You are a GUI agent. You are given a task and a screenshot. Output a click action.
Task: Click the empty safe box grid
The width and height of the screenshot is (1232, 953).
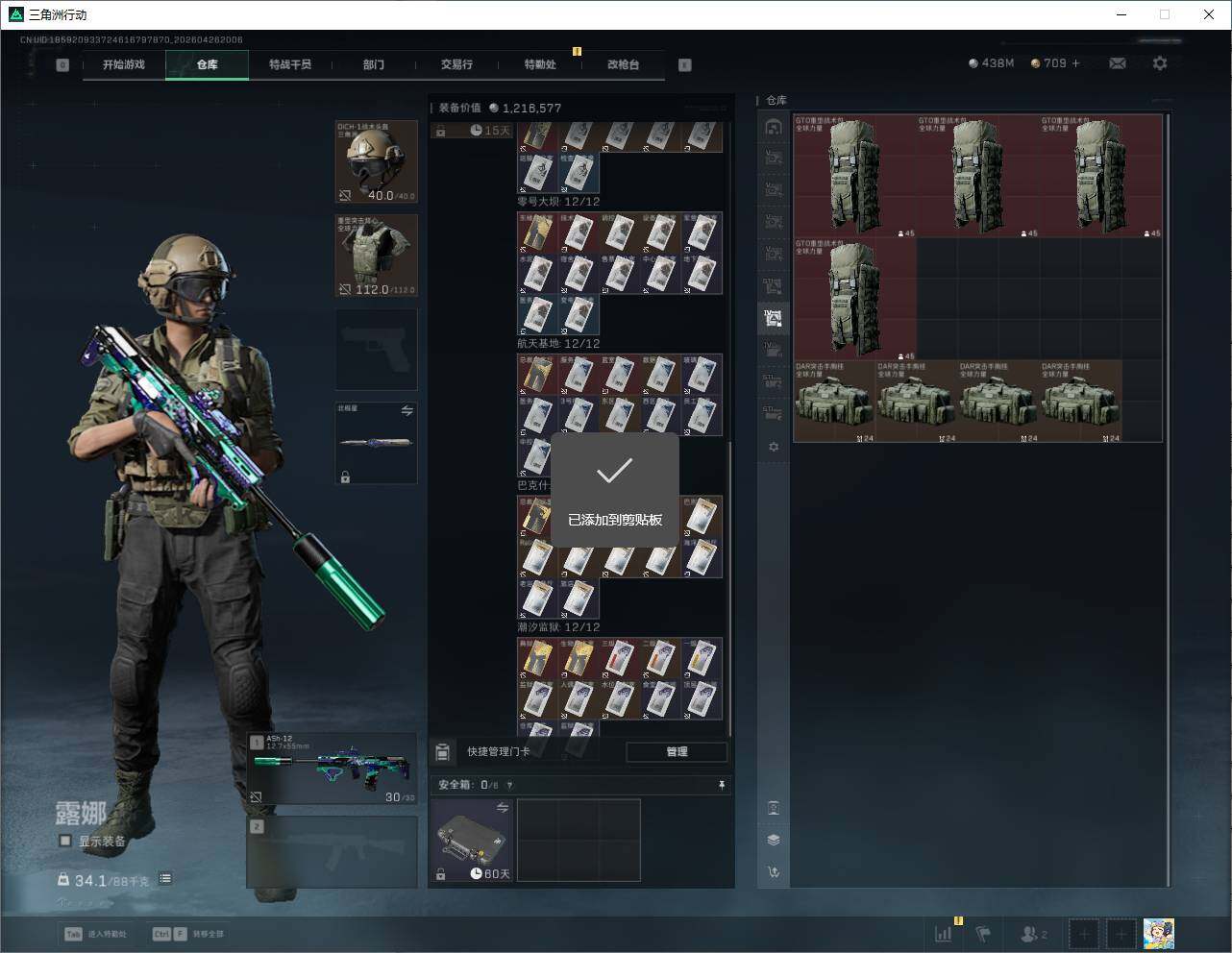pos(579,841)
